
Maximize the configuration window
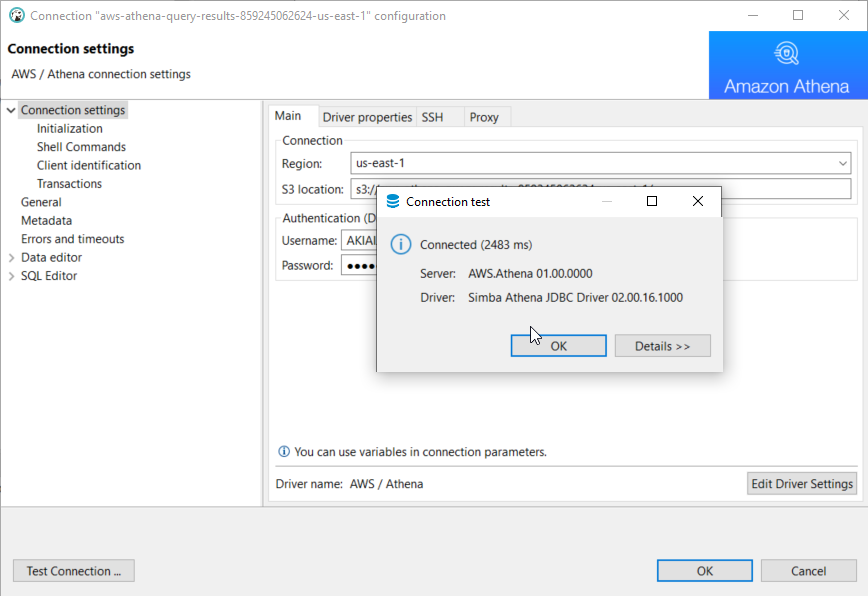click(798, 15)
